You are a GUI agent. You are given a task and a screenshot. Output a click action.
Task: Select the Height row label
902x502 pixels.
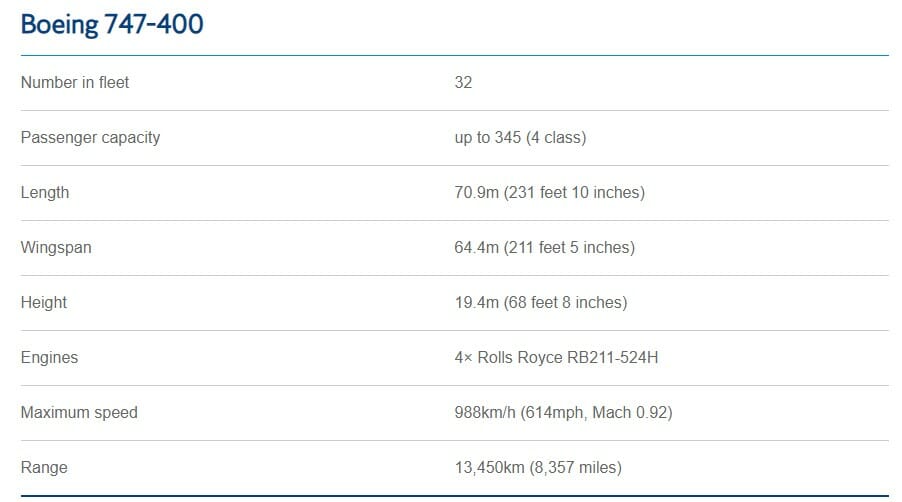coord(44,302)
